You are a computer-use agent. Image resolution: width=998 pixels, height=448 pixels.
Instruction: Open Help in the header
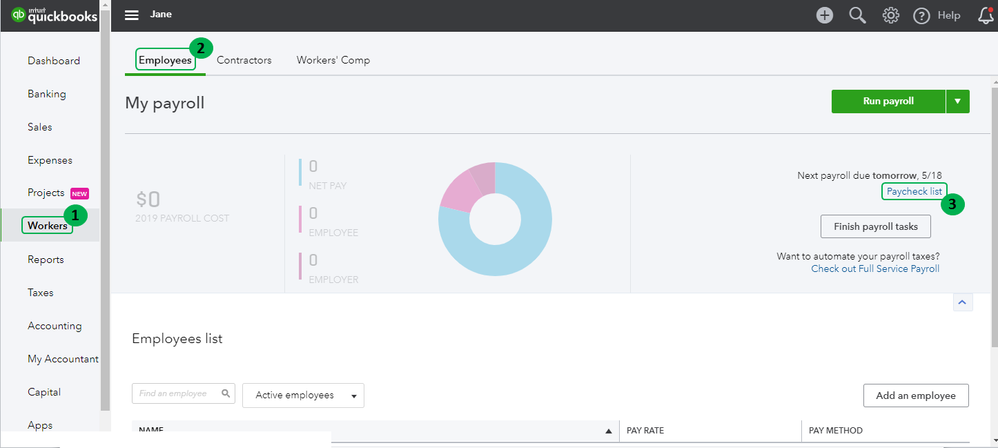[937, 15]
